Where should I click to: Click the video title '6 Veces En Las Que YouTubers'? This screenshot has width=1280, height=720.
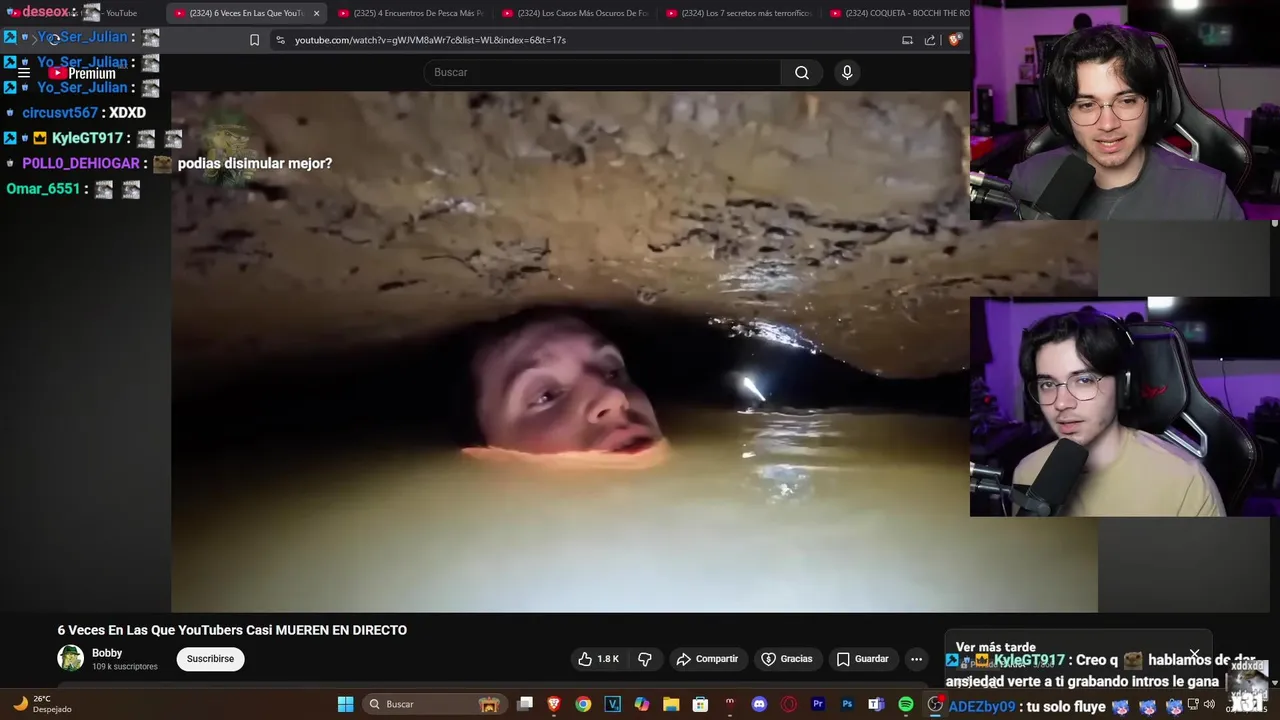[x=232, y=630]
